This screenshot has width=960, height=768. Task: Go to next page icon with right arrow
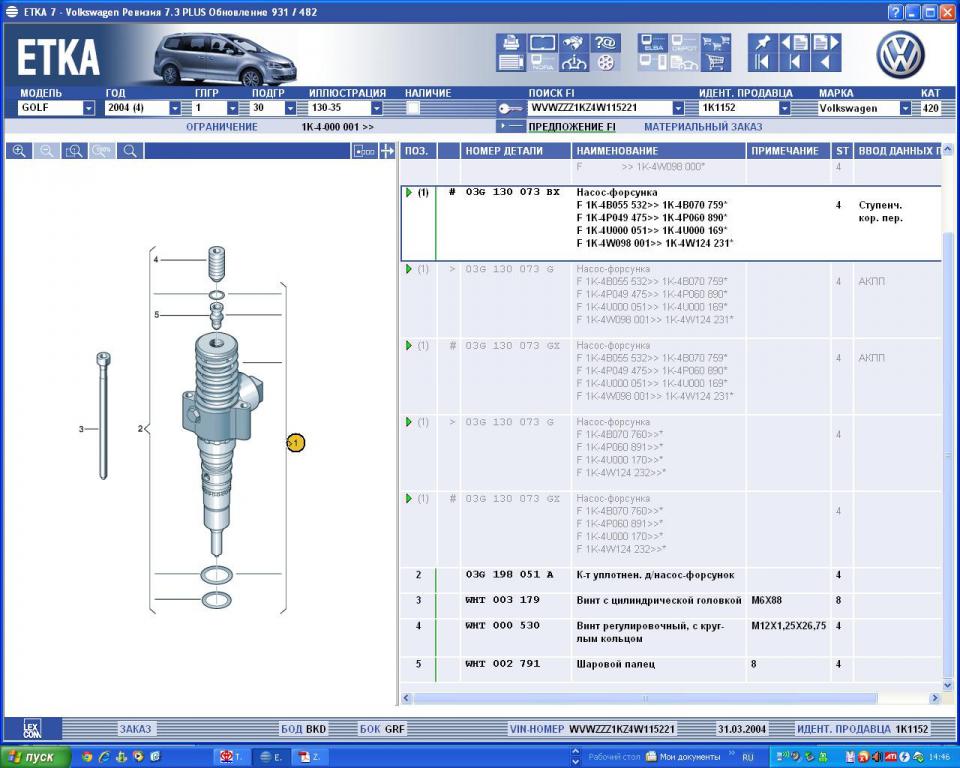(825, 42)
